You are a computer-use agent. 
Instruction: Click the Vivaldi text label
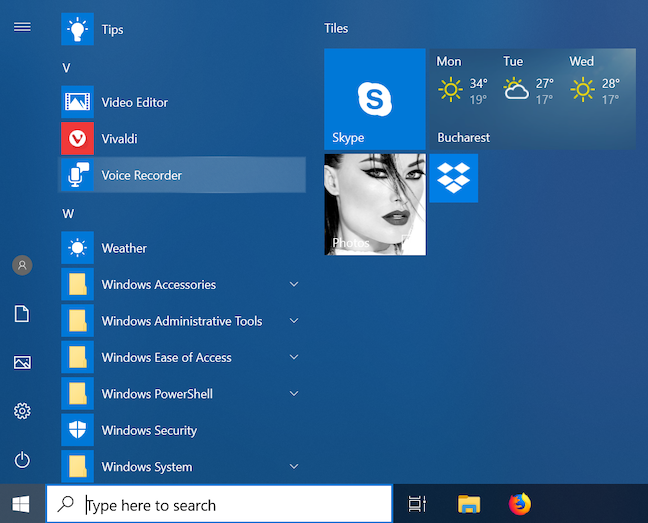click(x=119, y=139)
